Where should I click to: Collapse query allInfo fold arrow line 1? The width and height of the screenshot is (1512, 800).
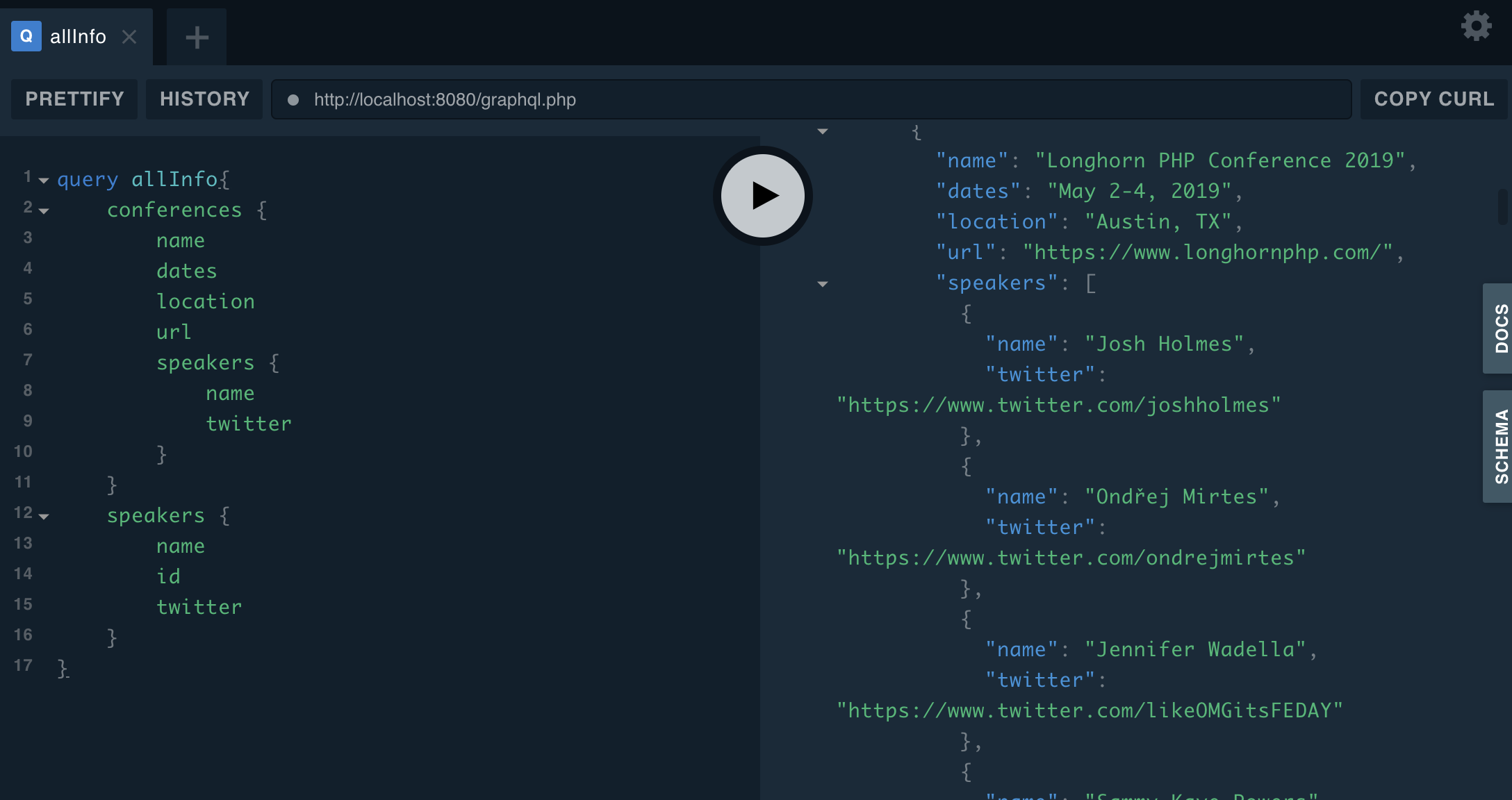click(x=44, y=181)
